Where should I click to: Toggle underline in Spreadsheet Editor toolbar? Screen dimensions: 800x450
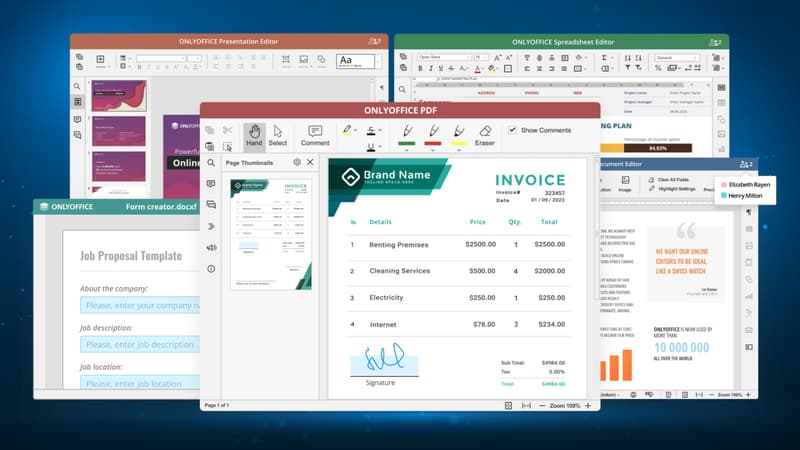(x=440, y=68)
